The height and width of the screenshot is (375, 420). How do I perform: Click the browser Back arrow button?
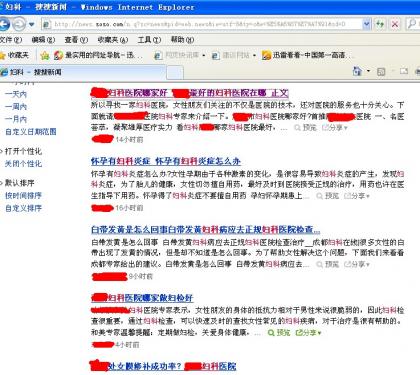pos(4,24)
